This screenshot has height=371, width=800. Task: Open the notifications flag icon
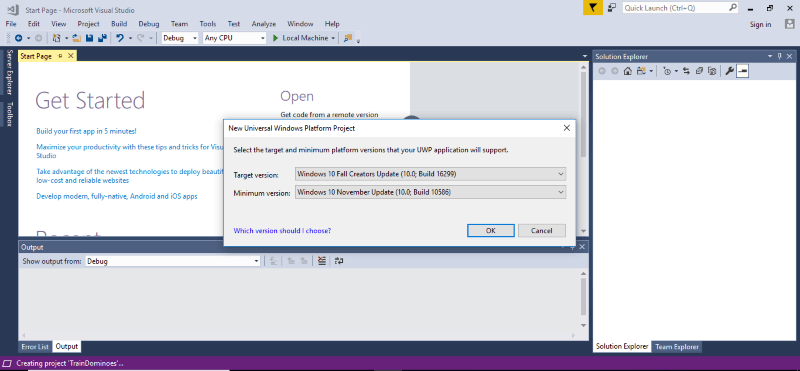(x=592, y=8)
